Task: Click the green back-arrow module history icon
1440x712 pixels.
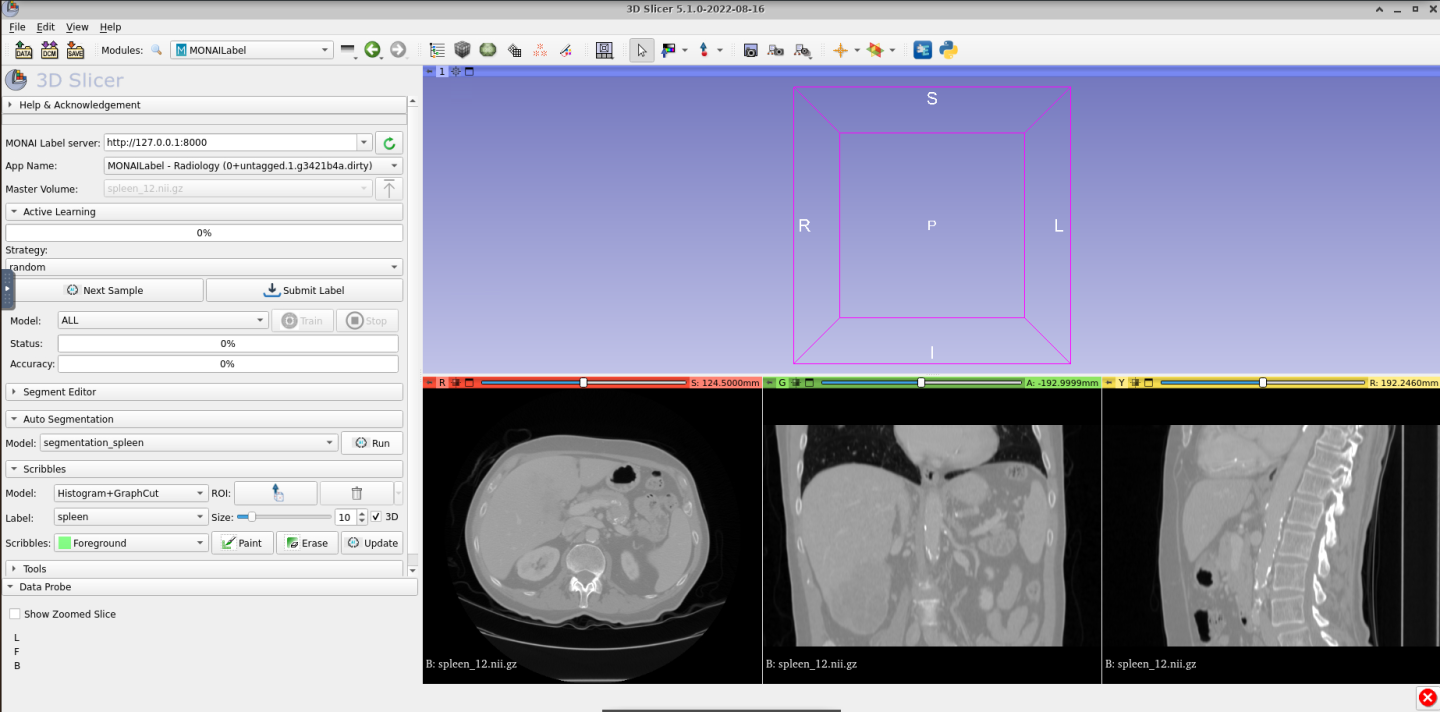Action: [x=372, y=50]
